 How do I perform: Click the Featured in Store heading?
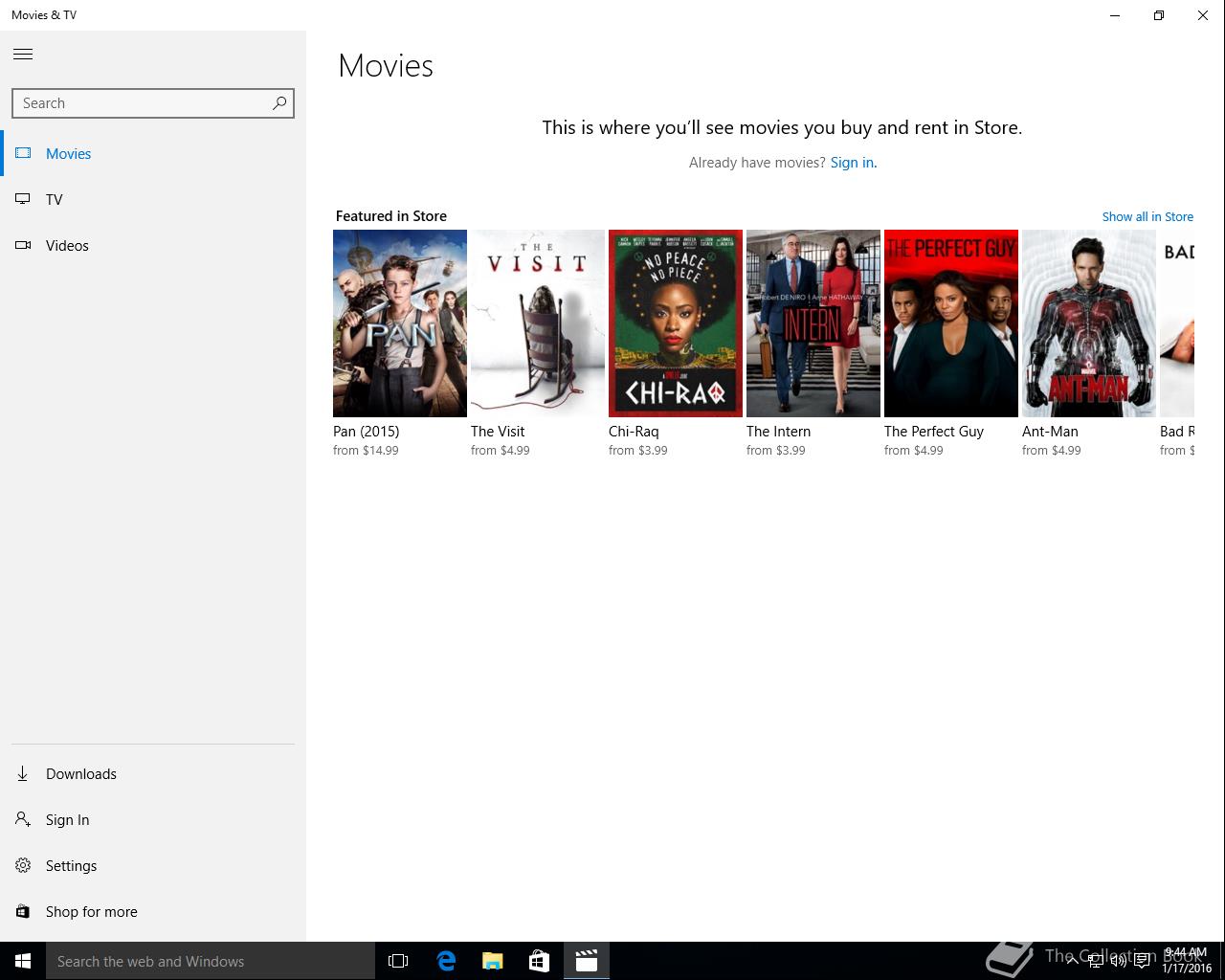click(x=391, y=216)
